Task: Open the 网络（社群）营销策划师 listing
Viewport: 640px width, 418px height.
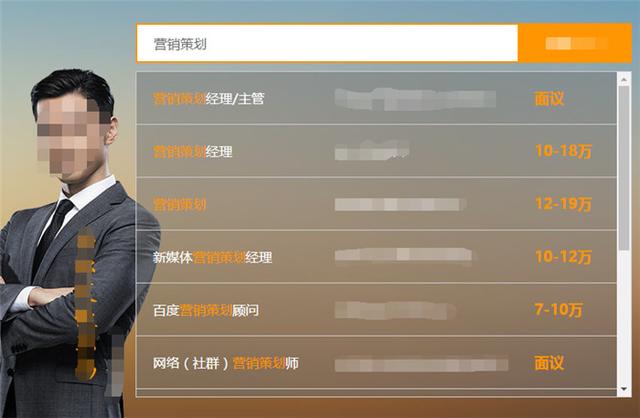Action: (376, 362)
